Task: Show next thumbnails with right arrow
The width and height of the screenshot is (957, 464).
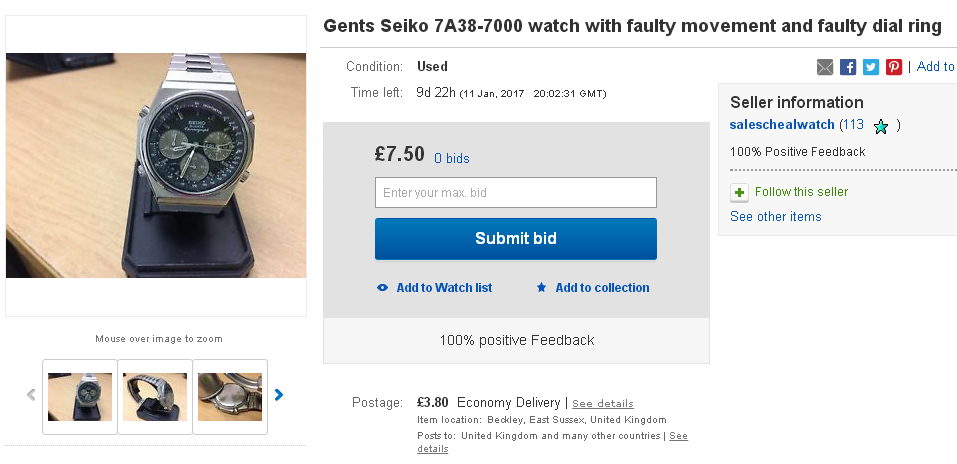Action: pos(279,395)
